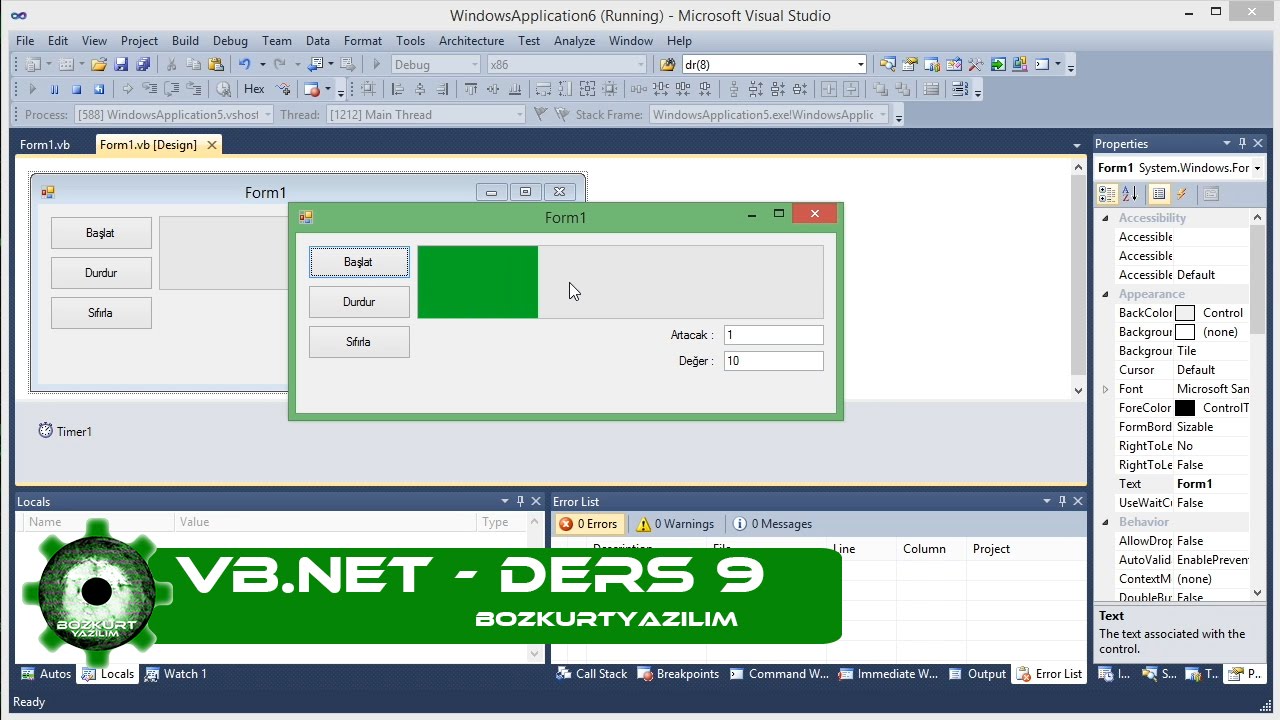Click the Tab Order layout icon
The image size is (1280, 720).
(x=958, y=89)
